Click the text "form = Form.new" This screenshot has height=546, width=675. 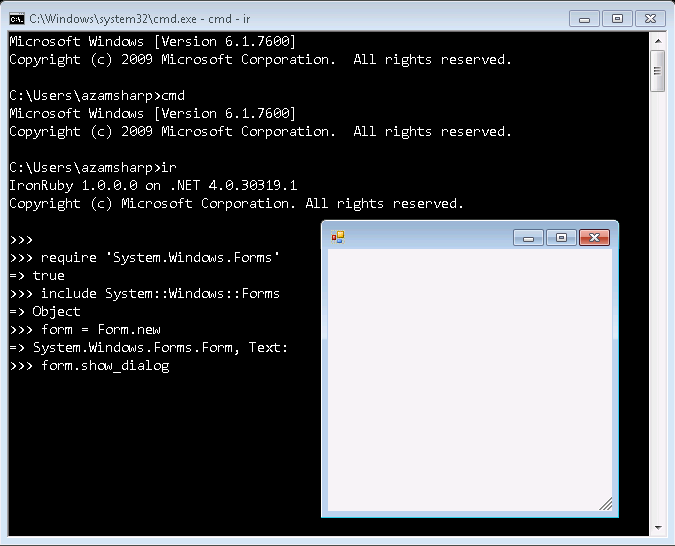(x=101, y=330)
